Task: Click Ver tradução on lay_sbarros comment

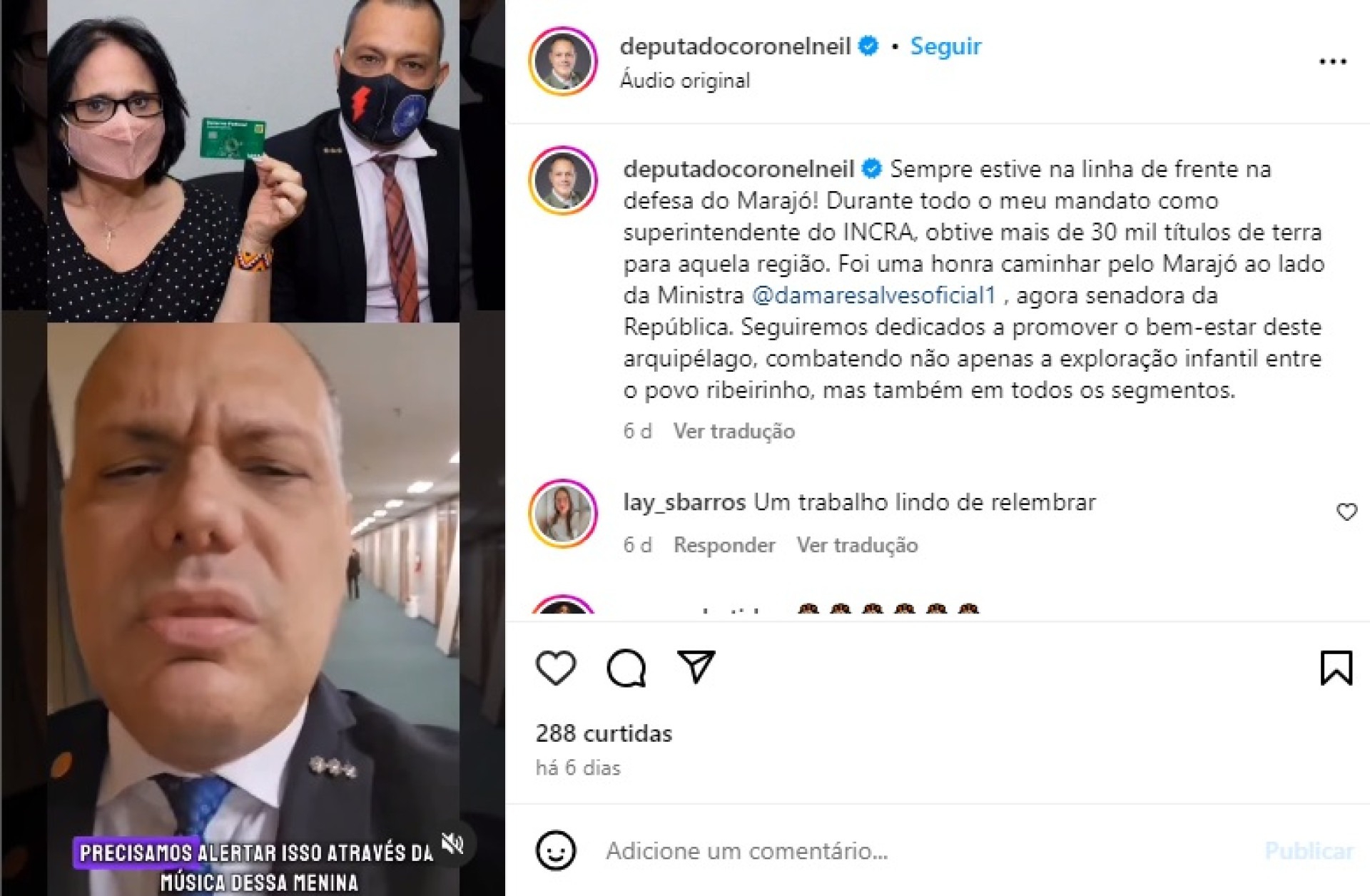Action: (857, 545)
